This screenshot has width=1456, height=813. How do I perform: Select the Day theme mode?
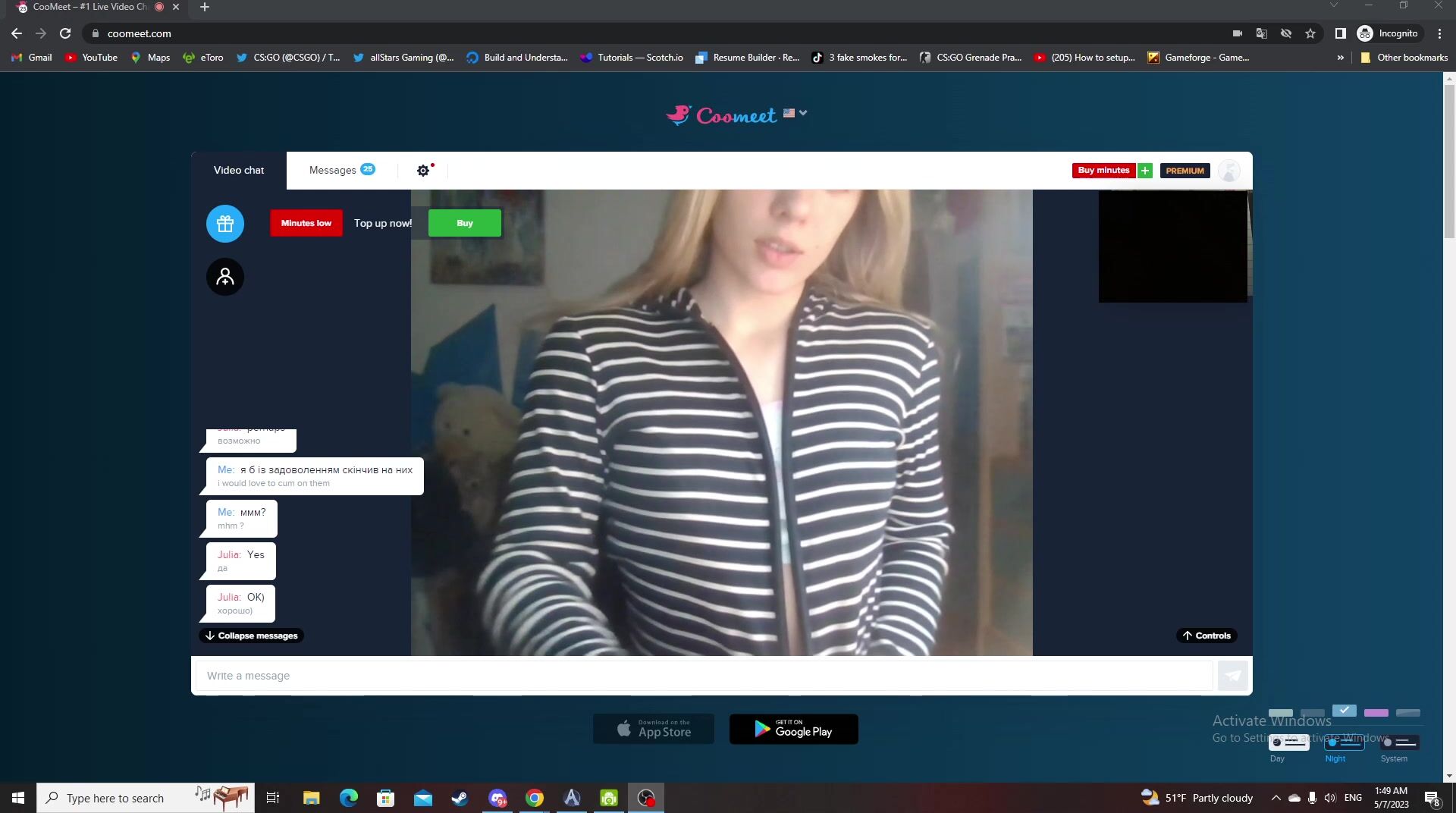[x=1288, y=743]
